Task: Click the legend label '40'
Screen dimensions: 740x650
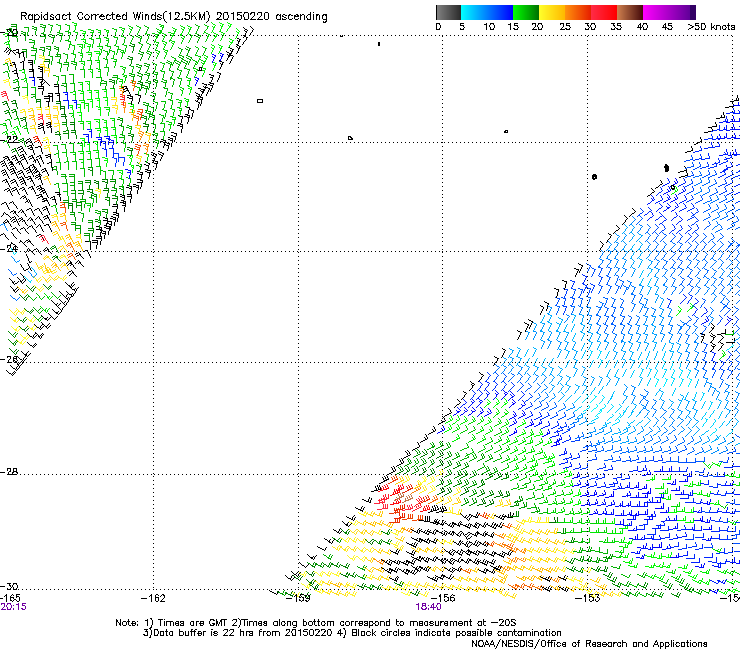Action: tap(642, 26)
